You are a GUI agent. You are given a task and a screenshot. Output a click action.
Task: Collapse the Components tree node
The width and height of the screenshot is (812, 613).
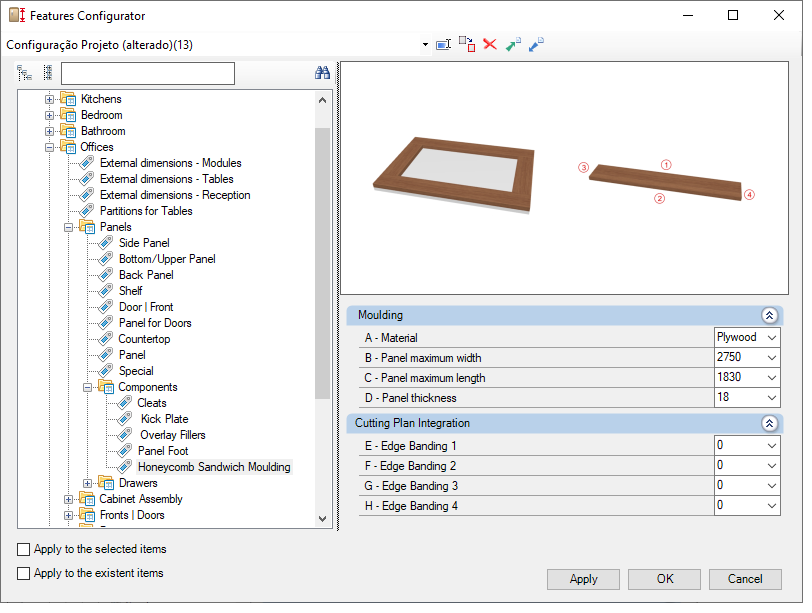pos(88,387)
